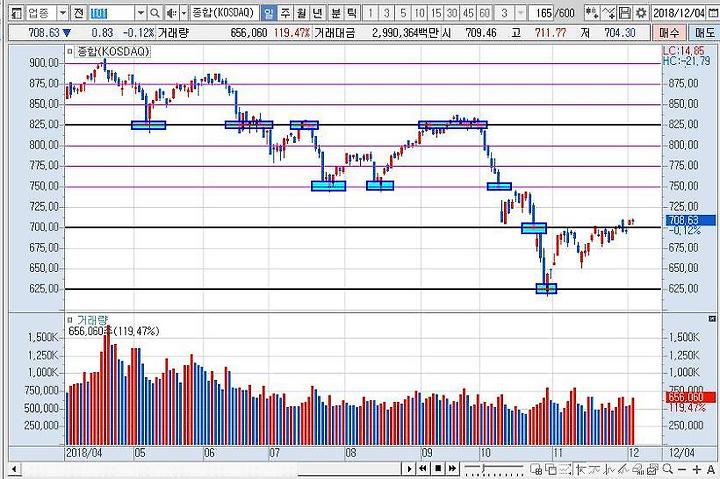The image size is (720, 479).
Task: Click the vertical trend line tool icon
Action: pyautogui.click(x=609, y=469)
